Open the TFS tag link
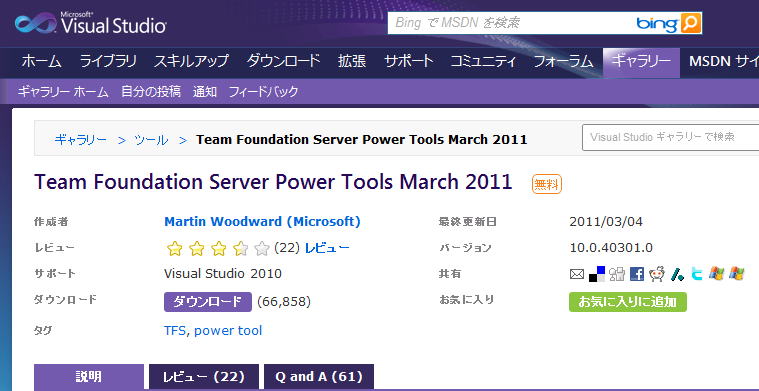This screenshot has width=759, height=391. pyautogui.click(x=175, y=331)
